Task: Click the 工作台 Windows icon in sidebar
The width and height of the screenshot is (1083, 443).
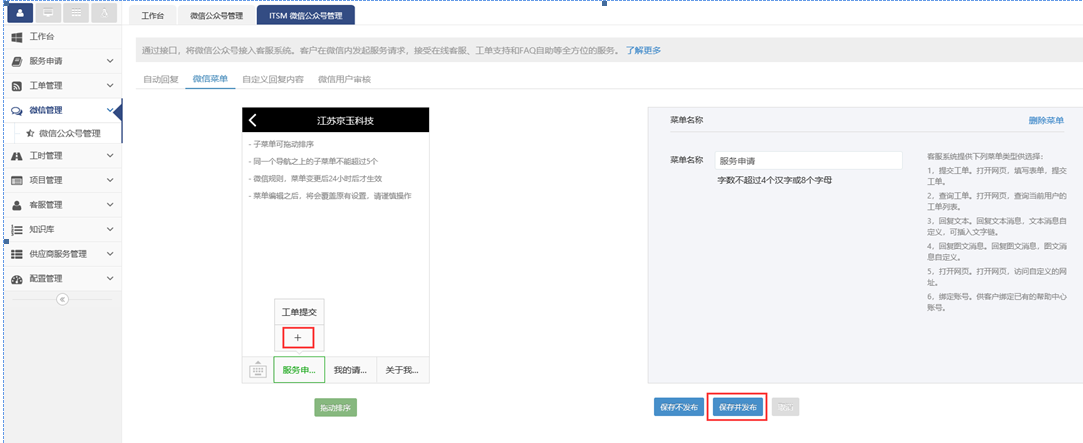Action: pyautogui.click(x=17, y=37)
